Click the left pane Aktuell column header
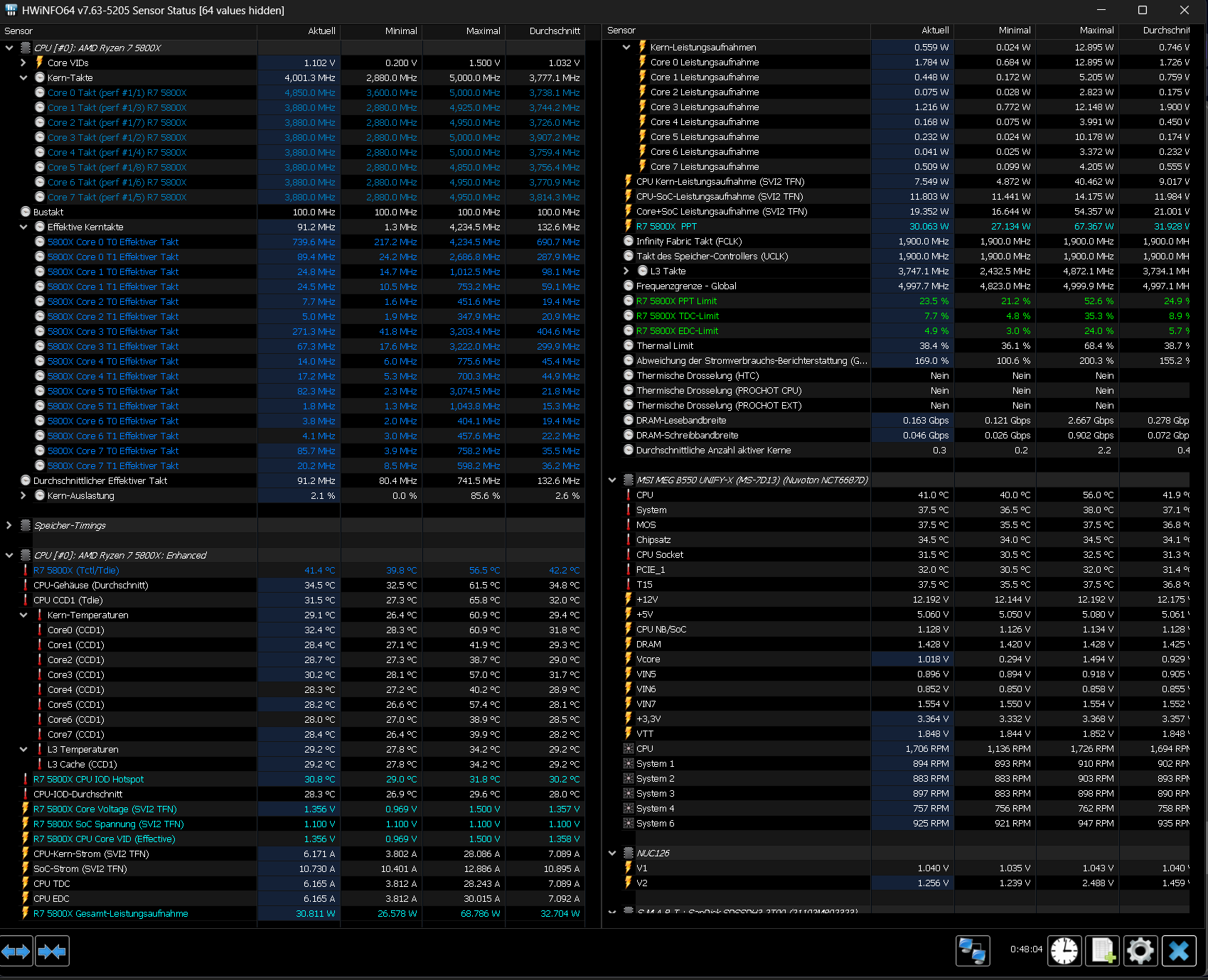The width and height of the screenshot is (1208, 980). pos(299,31)
